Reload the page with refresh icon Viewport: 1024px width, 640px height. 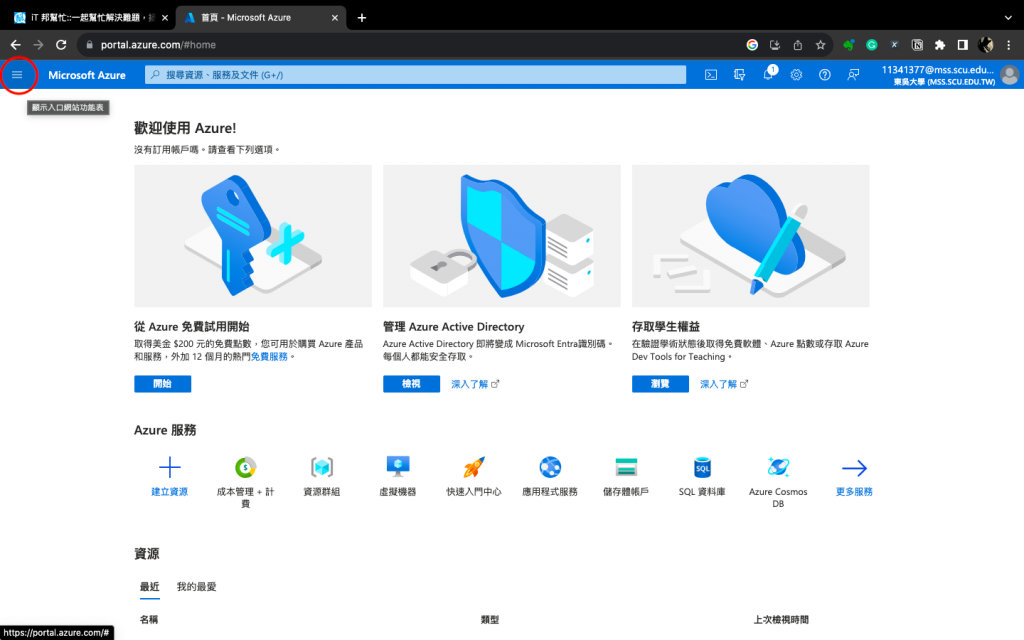(61, 45)
